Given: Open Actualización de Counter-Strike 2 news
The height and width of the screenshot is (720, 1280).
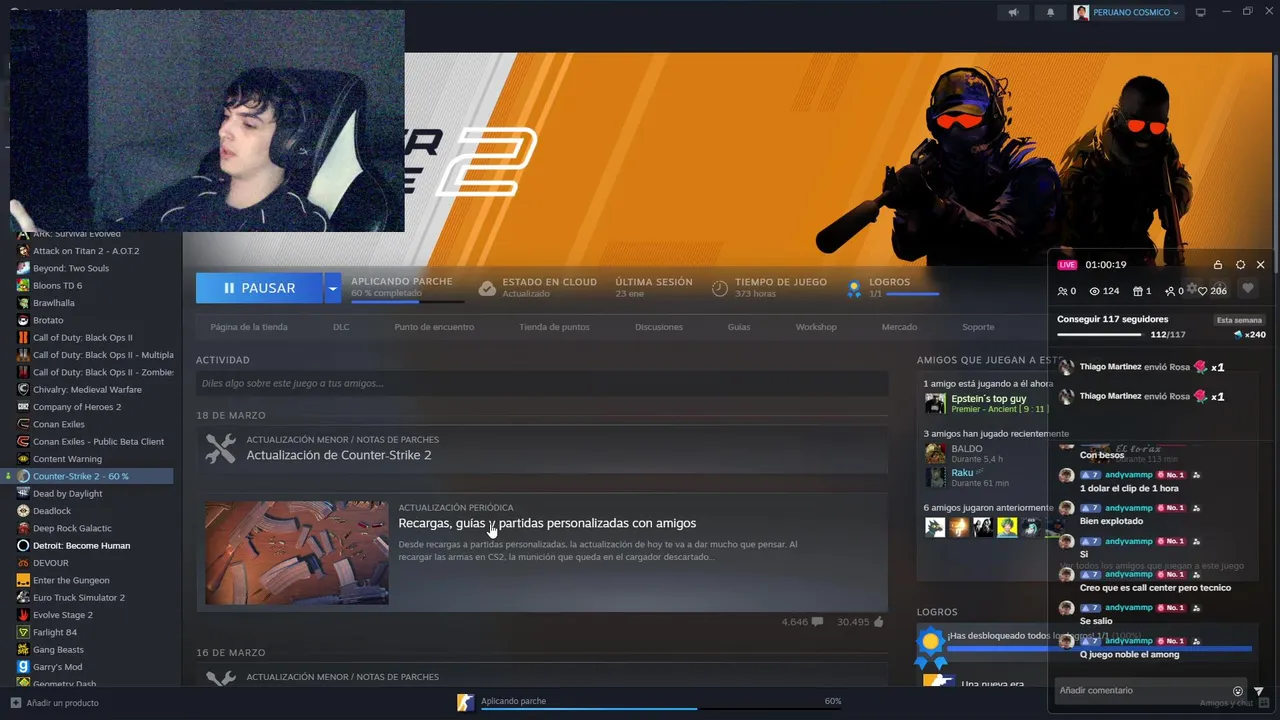Looking at the screenshot, I should click(x=339, y=455).
